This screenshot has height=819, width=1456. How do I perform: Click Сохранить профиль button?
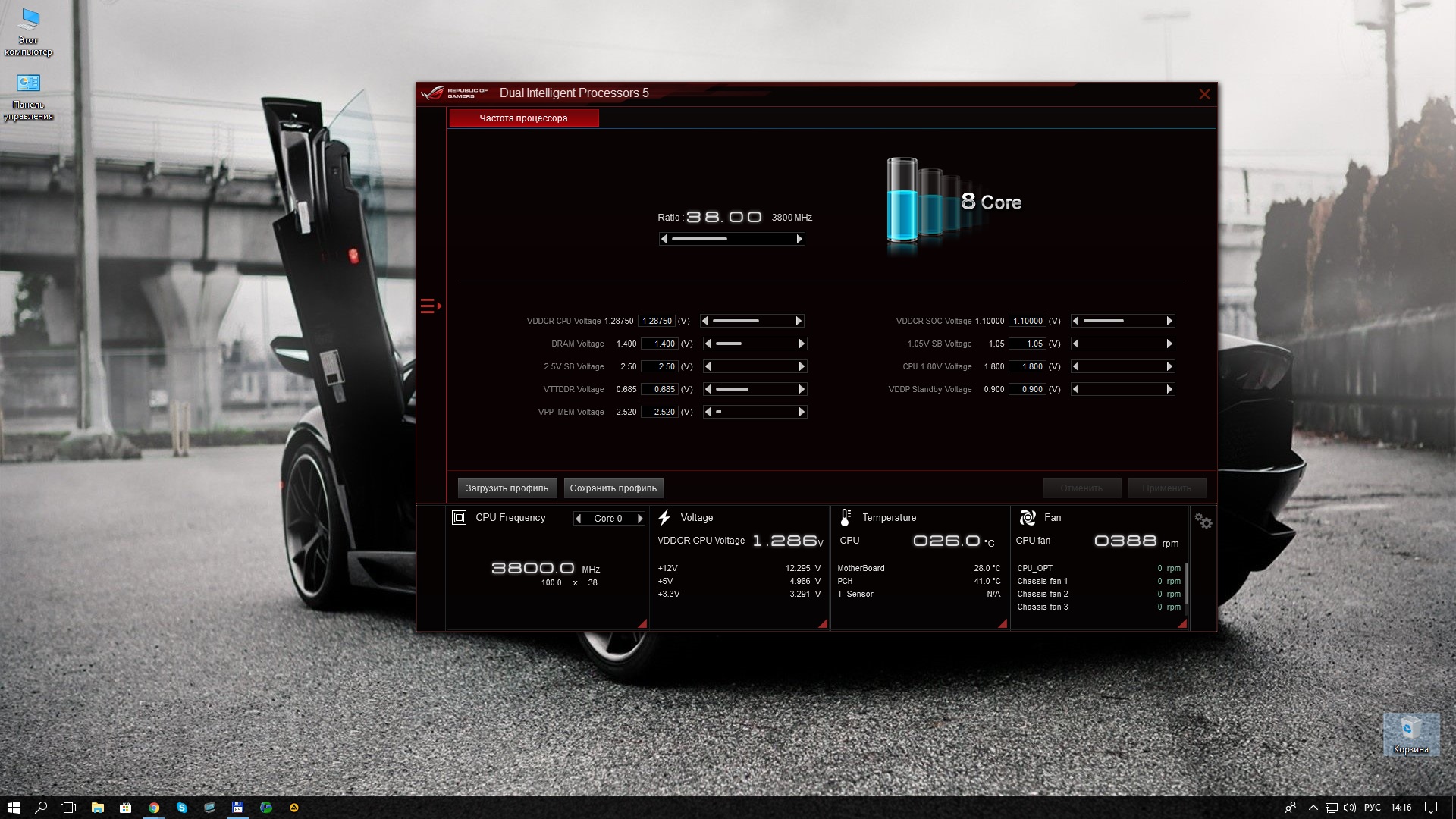pyautogui.click(x=613, y=488)
